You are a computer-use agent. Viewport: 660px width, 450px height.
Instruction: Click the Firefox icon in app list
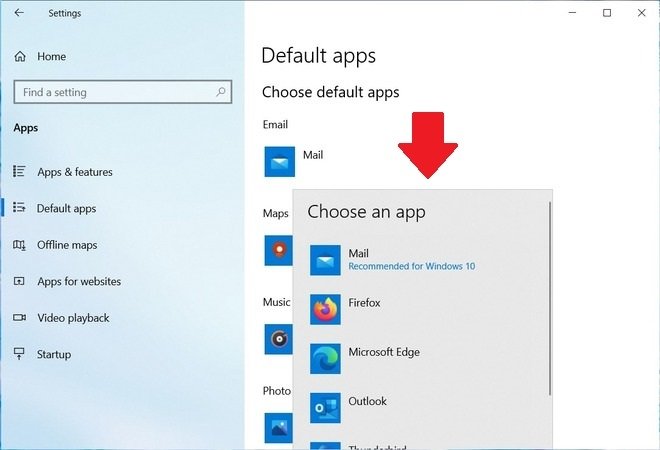click(325, 309)
